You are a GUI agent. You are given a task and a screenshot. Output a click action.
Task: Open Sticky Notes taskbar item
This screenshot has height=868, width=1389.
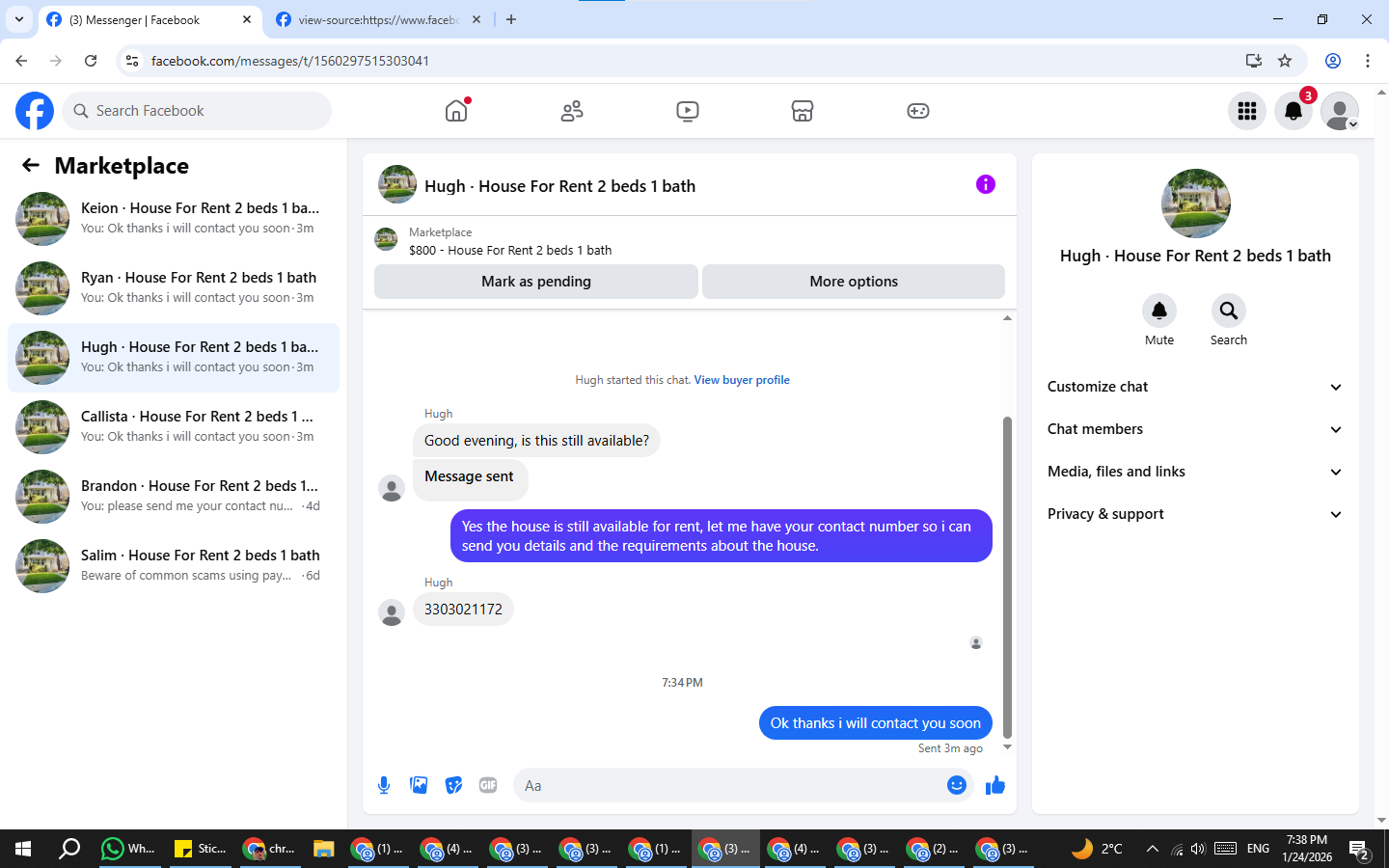(200, 849)
